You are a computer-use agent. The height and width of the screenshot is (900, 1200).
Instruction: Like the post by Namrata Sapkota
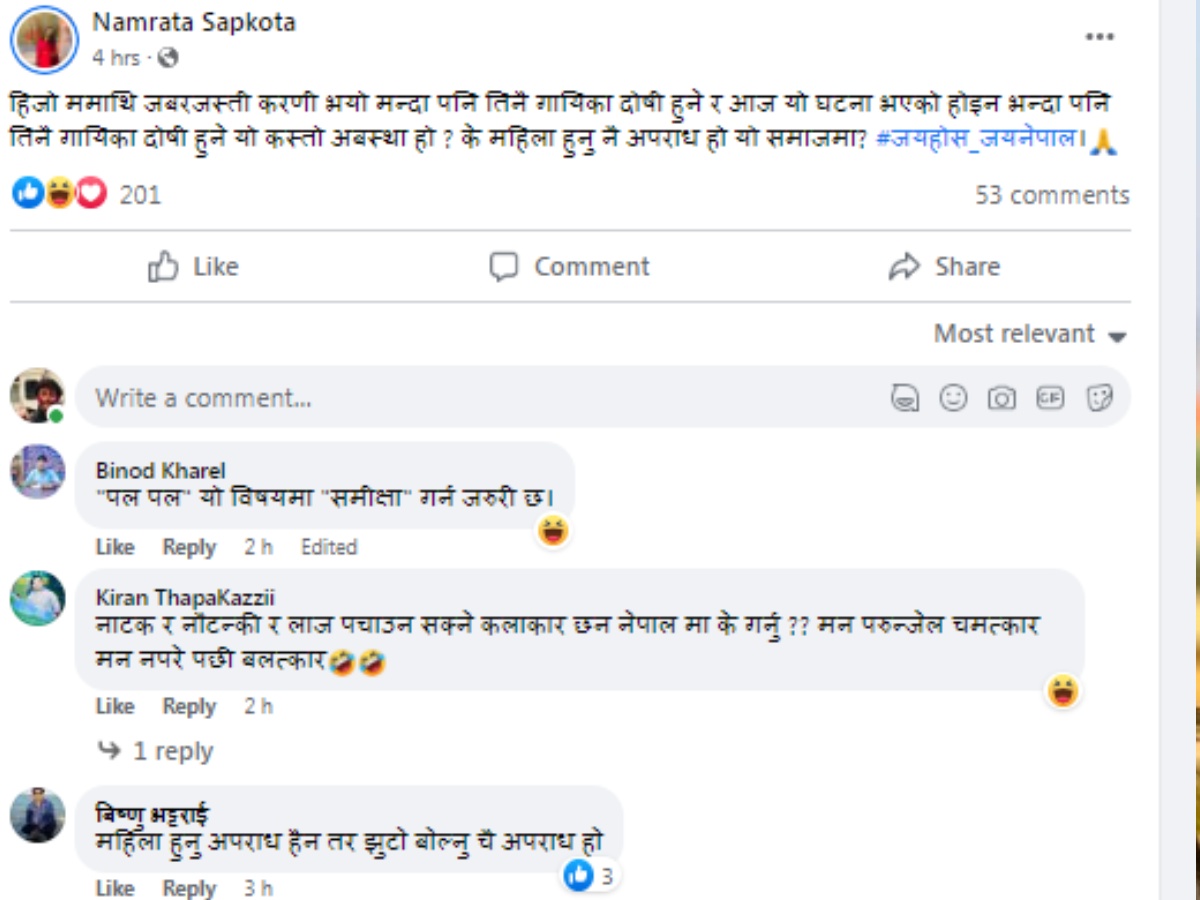click(194, 267)
